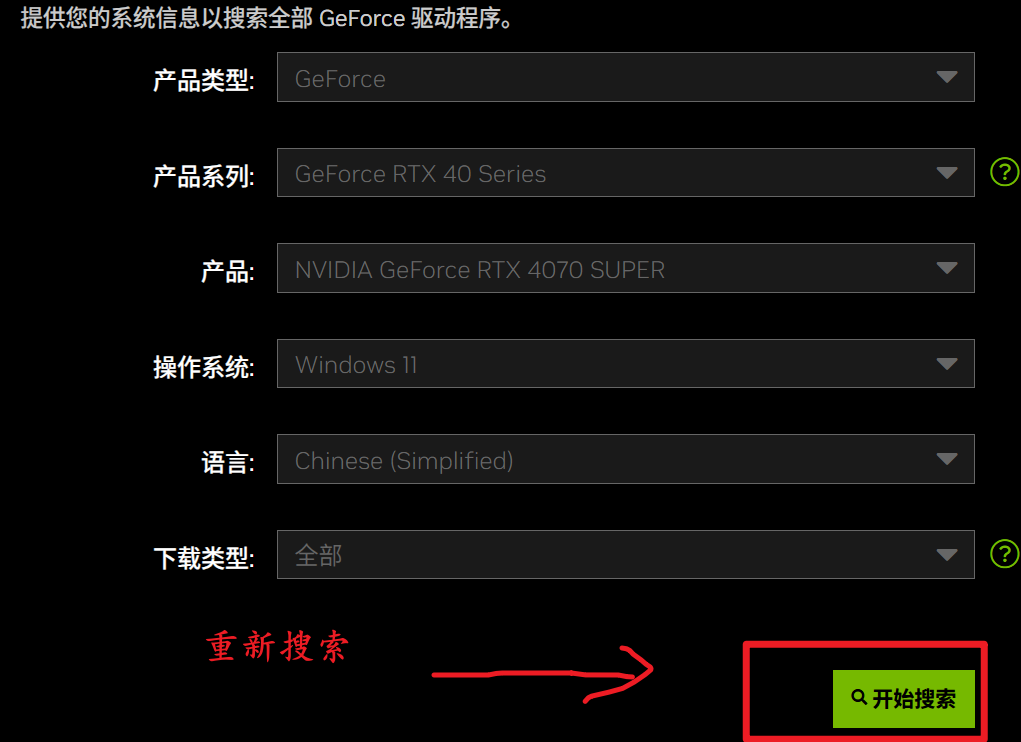Click the 操作系统 label text

tap(204, 367)
